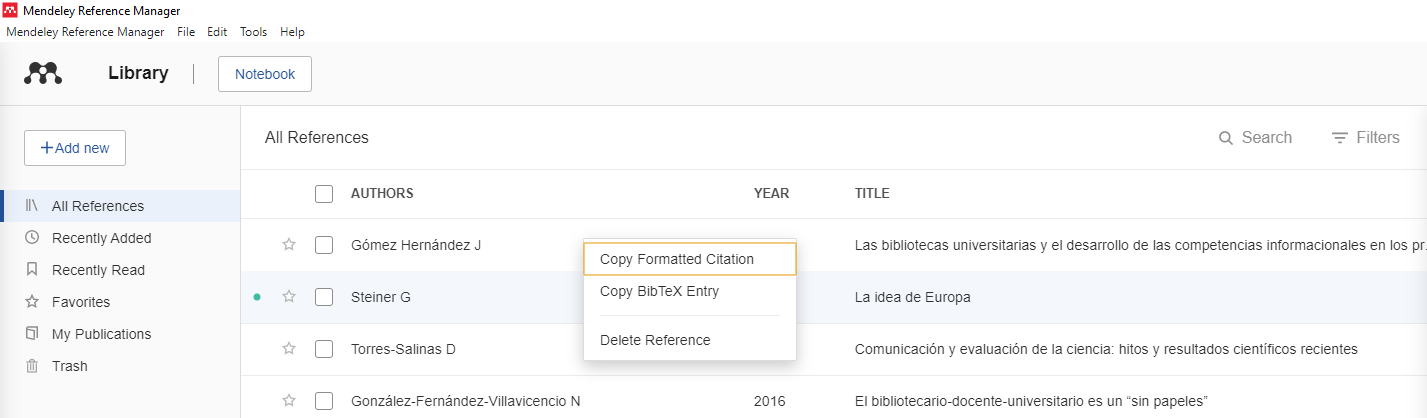Select Recently Added in the sidebar

pyautogui.click(x=120, y=238)
